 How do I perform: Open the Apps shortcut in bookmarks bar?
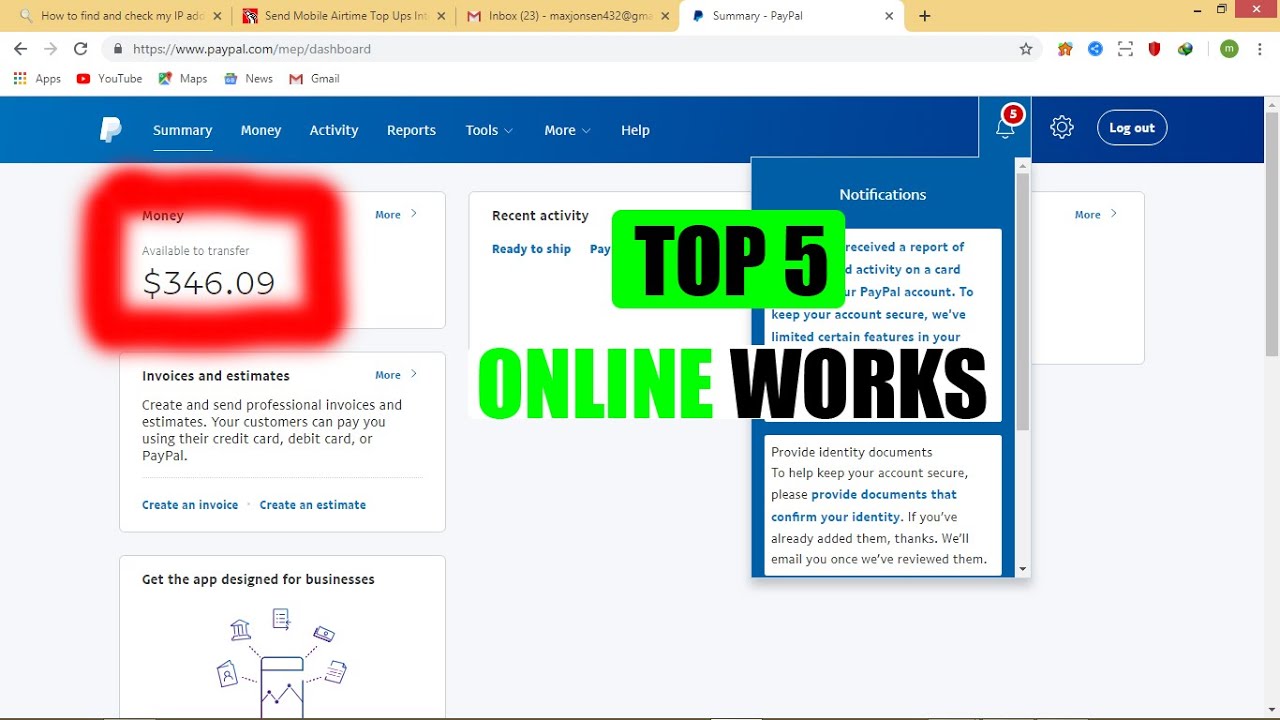(37, 78)
